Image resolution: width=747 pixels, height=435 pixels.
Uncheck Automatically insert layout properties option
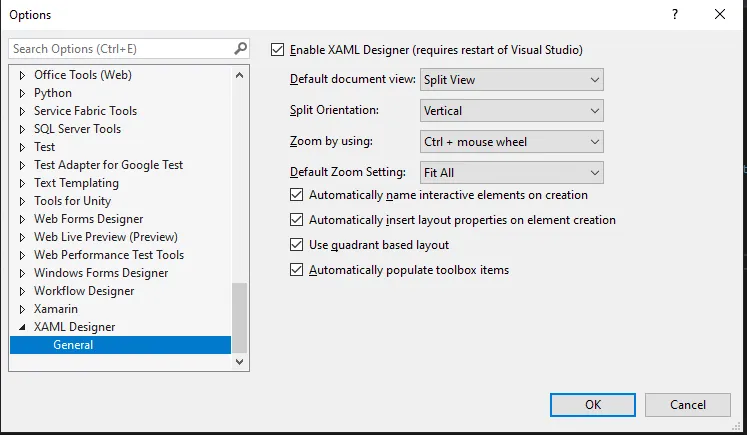click(x=296, y=220)
